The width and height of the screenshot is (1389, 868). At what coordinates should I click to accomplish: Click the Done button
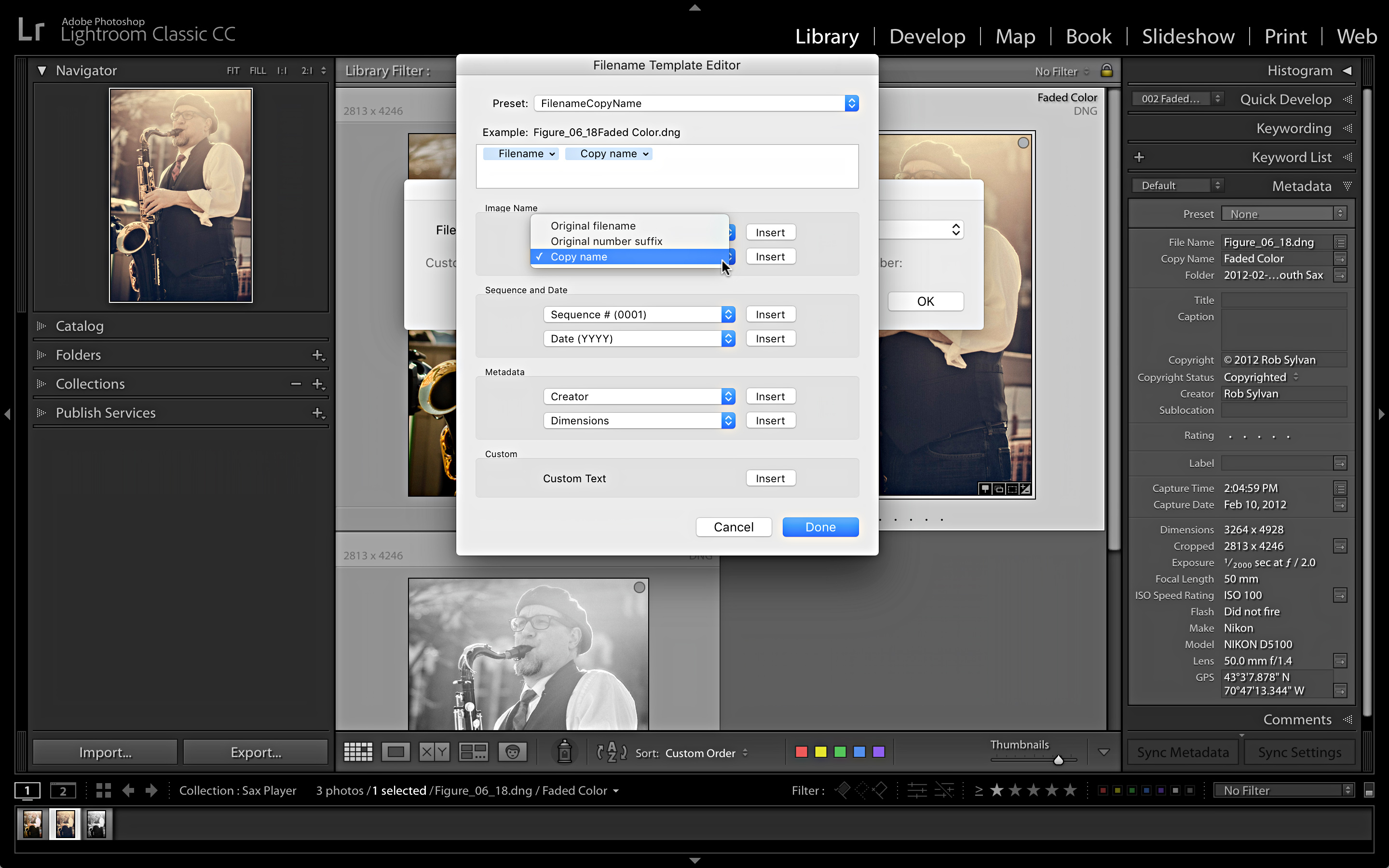click(x=819, y=527)
